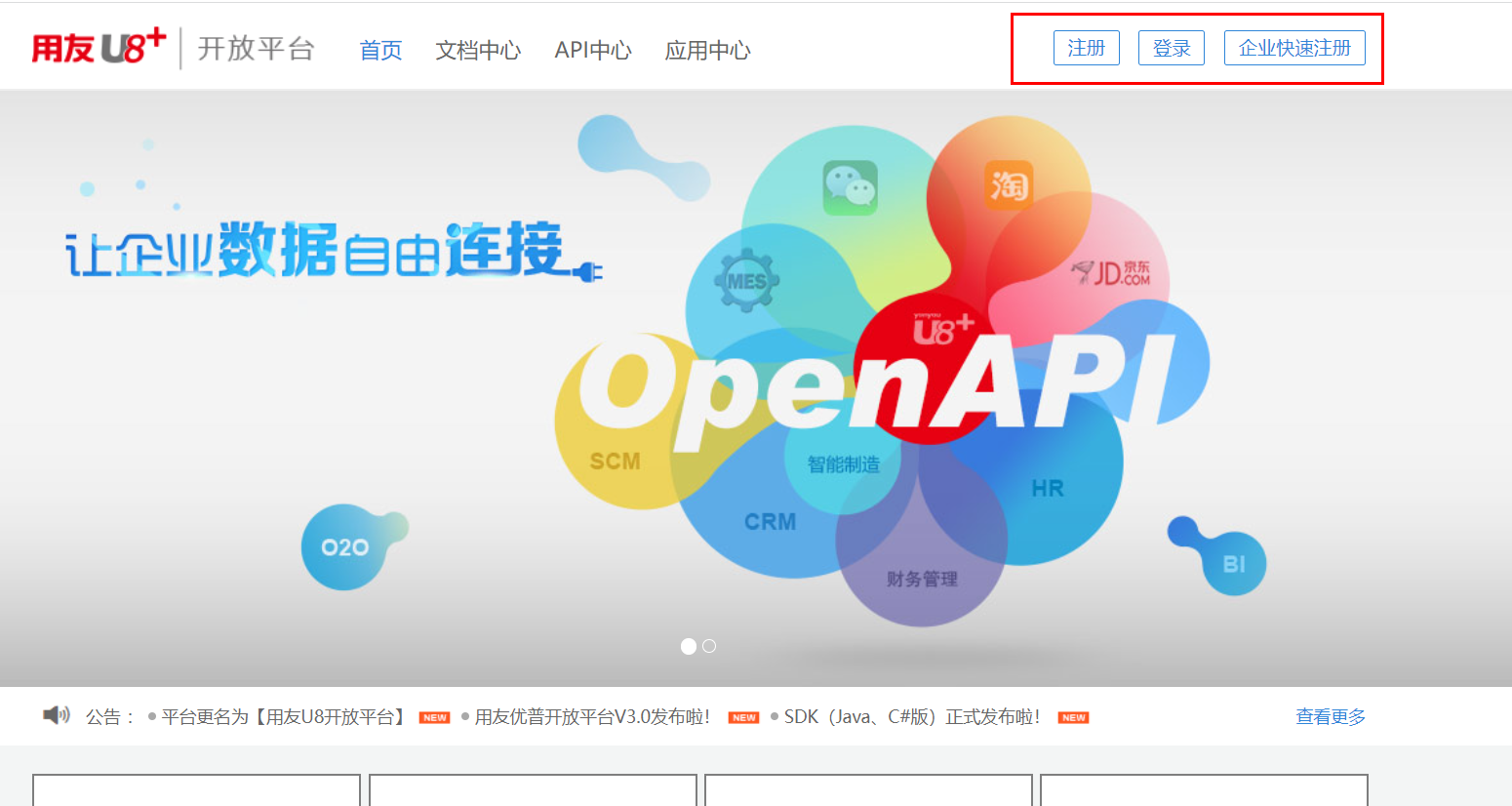
Task: Open the 用友优普开放平台V3.0发布啦 announcement
Action: [592, 717]
